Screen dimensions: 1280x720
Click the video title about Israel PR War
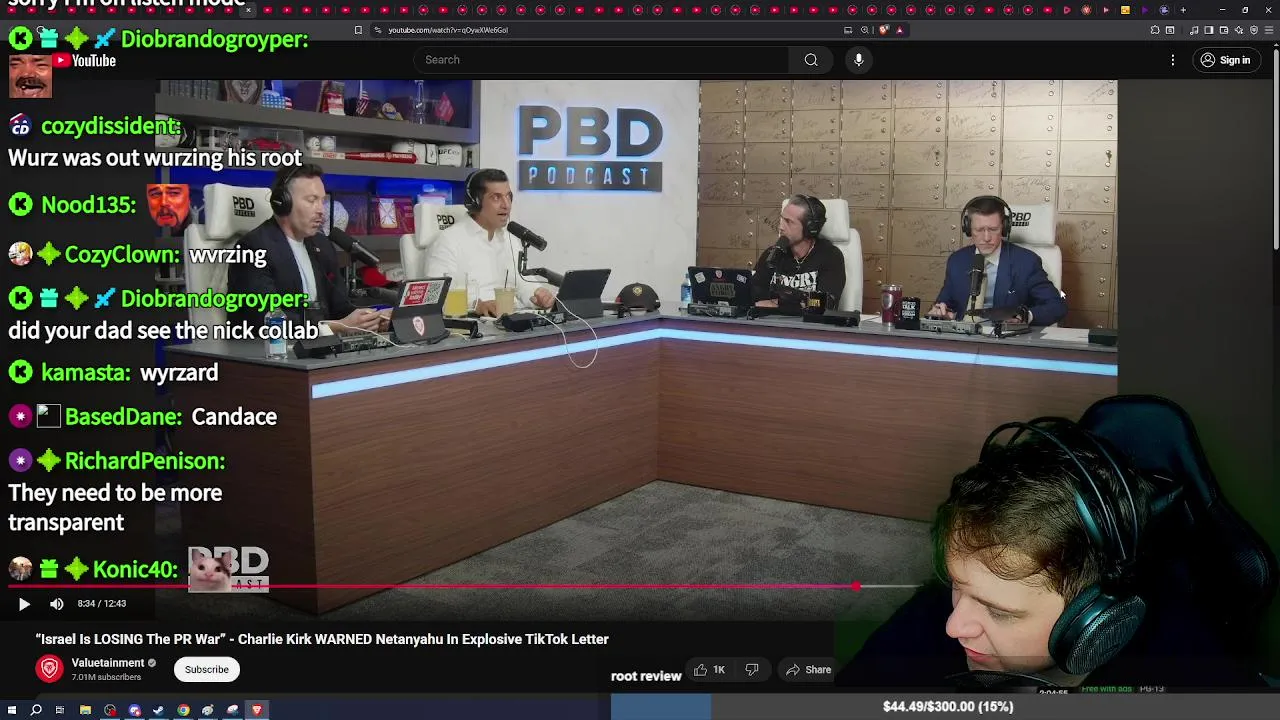pyautogui.click(x=322, y=639)
